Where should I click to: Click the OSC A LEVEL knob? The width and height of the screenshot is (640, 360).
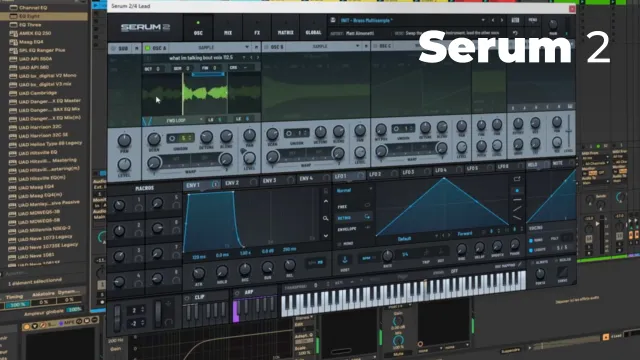(x=249, y=157)
